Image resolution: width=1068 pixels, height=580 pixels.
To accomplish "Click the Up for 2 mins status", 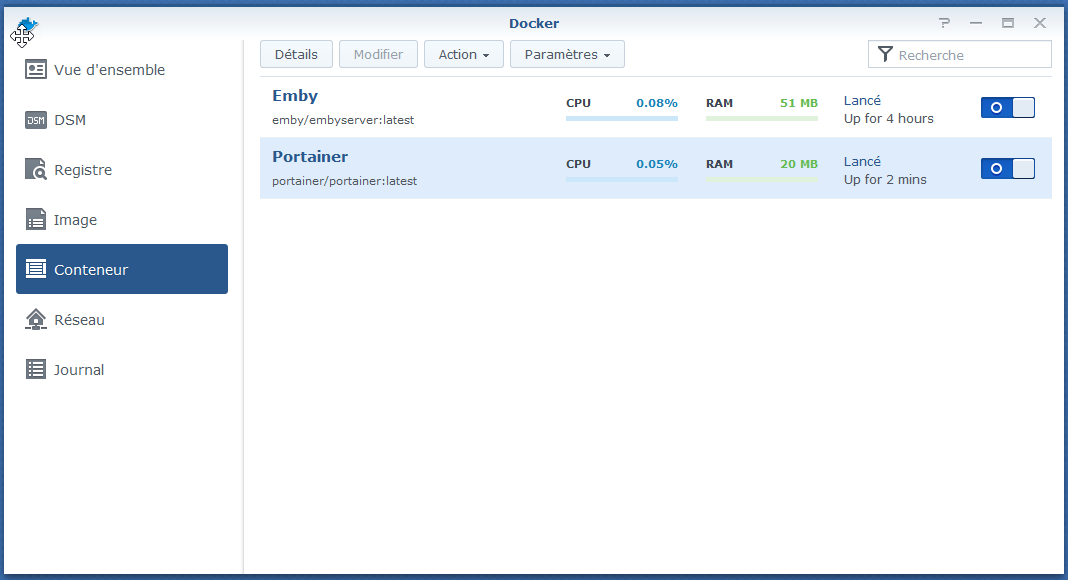I will 885,180.
